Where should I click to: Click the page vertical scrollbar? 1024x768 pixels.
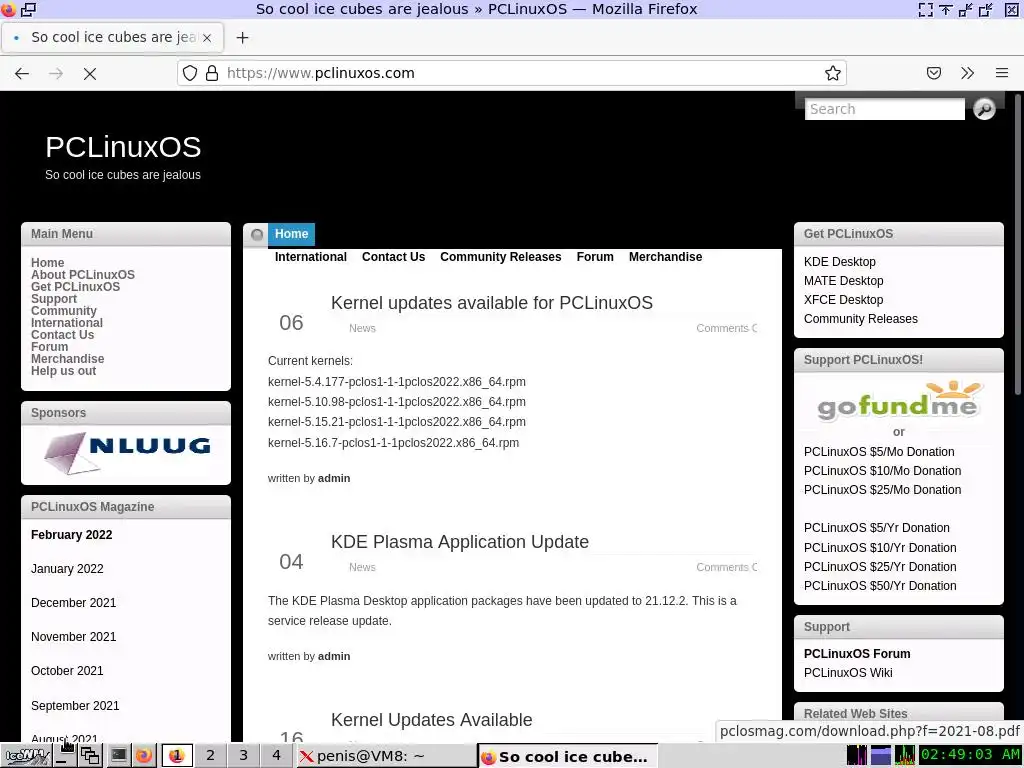tap(1017, 244)
